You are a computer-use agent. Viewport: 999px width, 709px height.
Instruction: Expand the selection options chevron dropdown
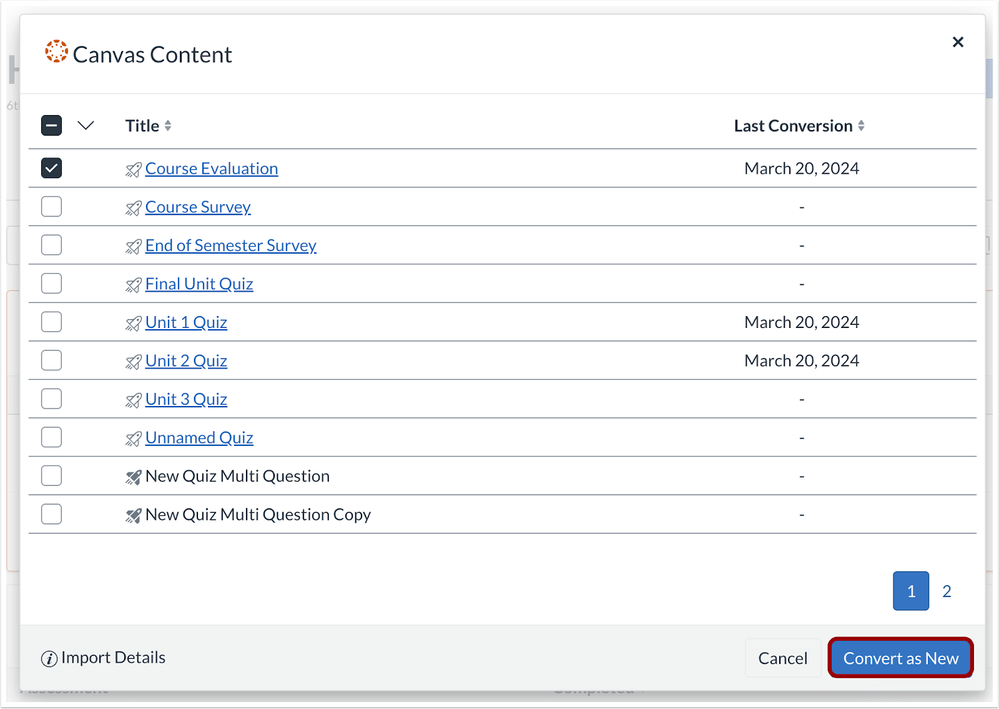[86, 125]
